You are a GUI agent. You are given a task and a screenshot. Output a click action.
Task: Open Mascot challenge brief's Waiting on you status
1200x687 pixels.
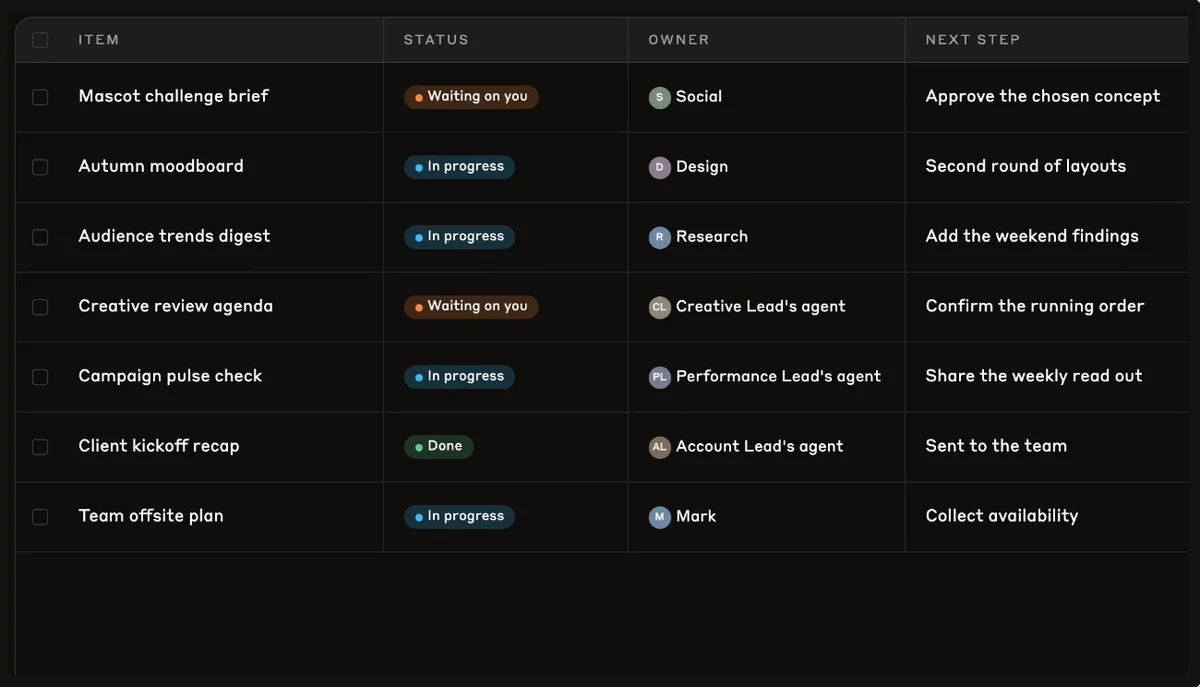pos(471,97)
